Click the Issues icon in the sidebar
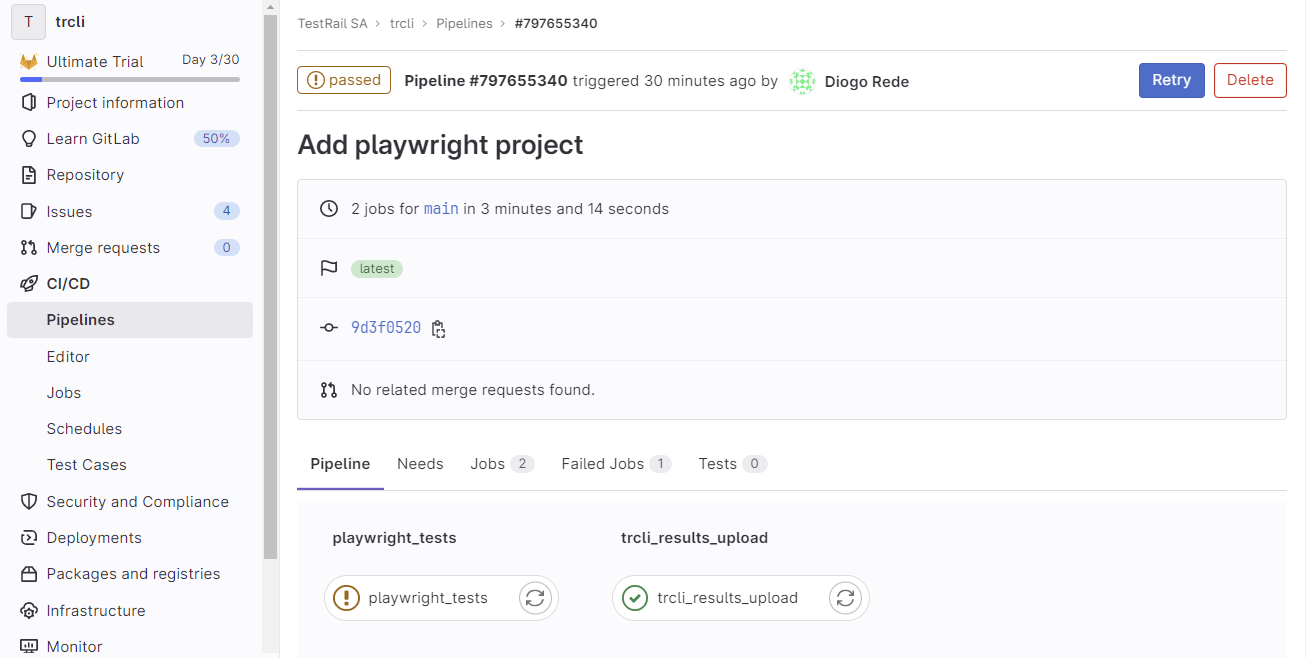The height and width of the screenshot is (658, 1306). point(29,212)
